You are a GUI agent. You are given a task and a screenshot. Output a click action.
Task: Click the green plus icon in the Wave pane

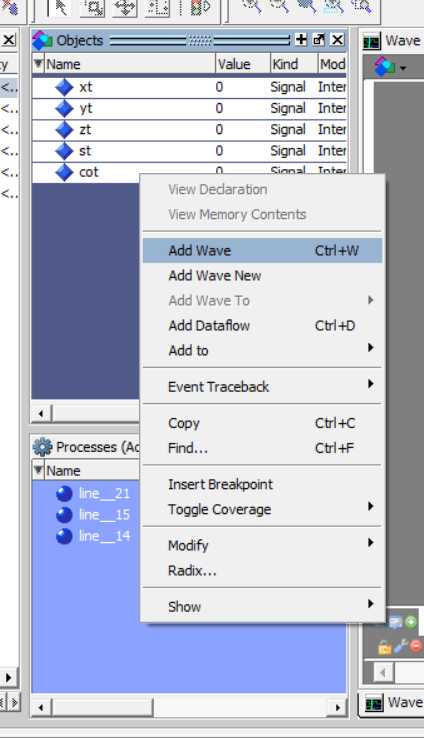click(x=411, y=622)
